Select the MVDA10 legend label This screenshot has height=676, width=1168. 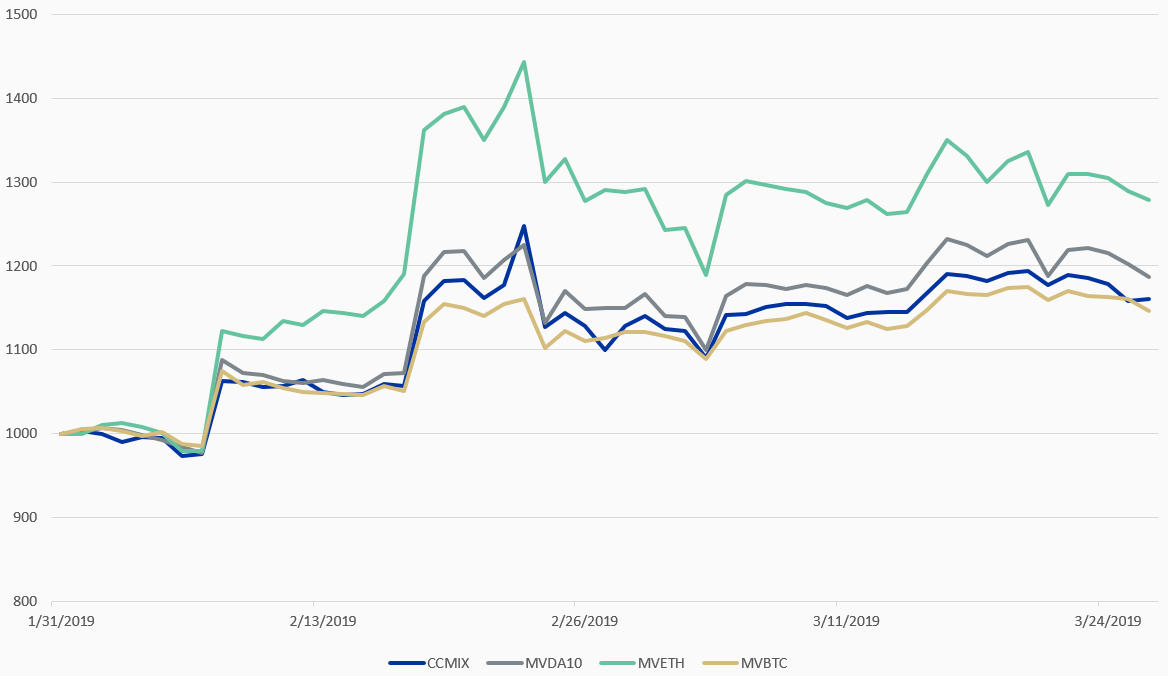tap(553, 662)
